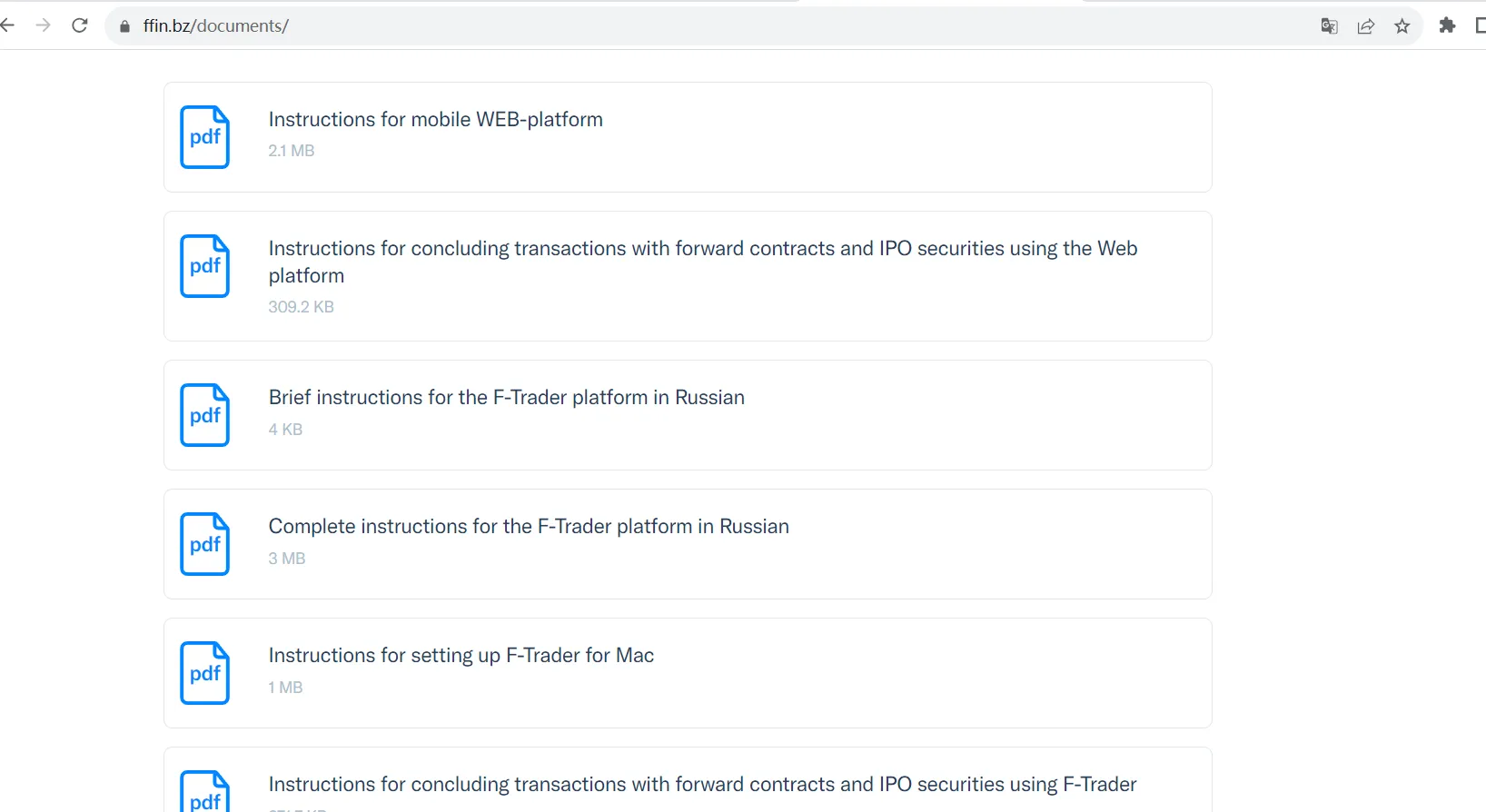Open forward contracts instructions using the Web platform
1486x812 pixels.
(x=703, y=262)
